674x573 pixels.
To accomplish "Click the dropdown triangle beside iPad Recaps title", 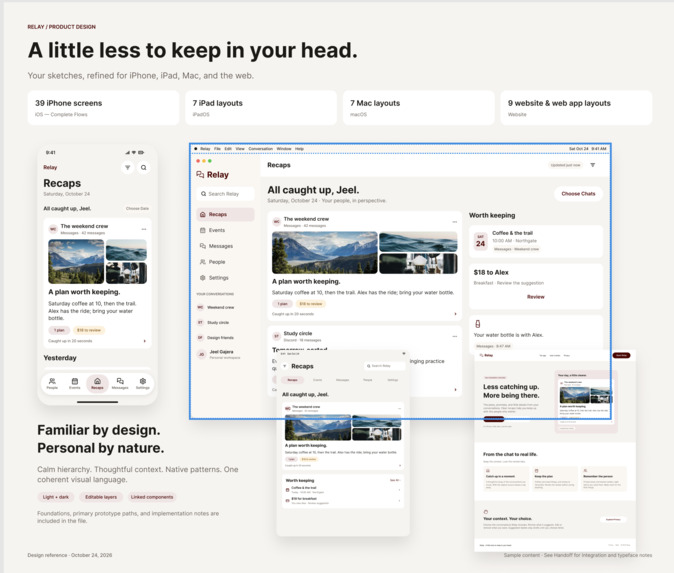I will point(285,366).
